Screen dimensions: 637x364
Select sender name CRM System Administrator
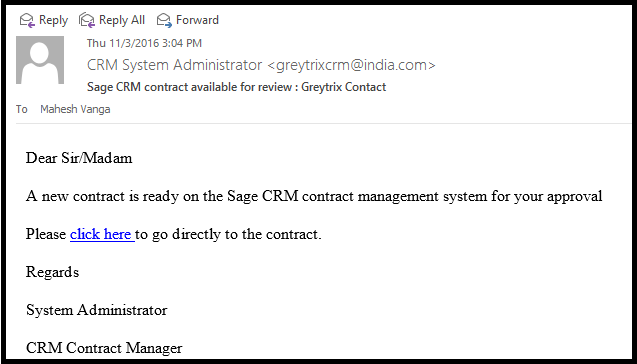pos(175,65)
